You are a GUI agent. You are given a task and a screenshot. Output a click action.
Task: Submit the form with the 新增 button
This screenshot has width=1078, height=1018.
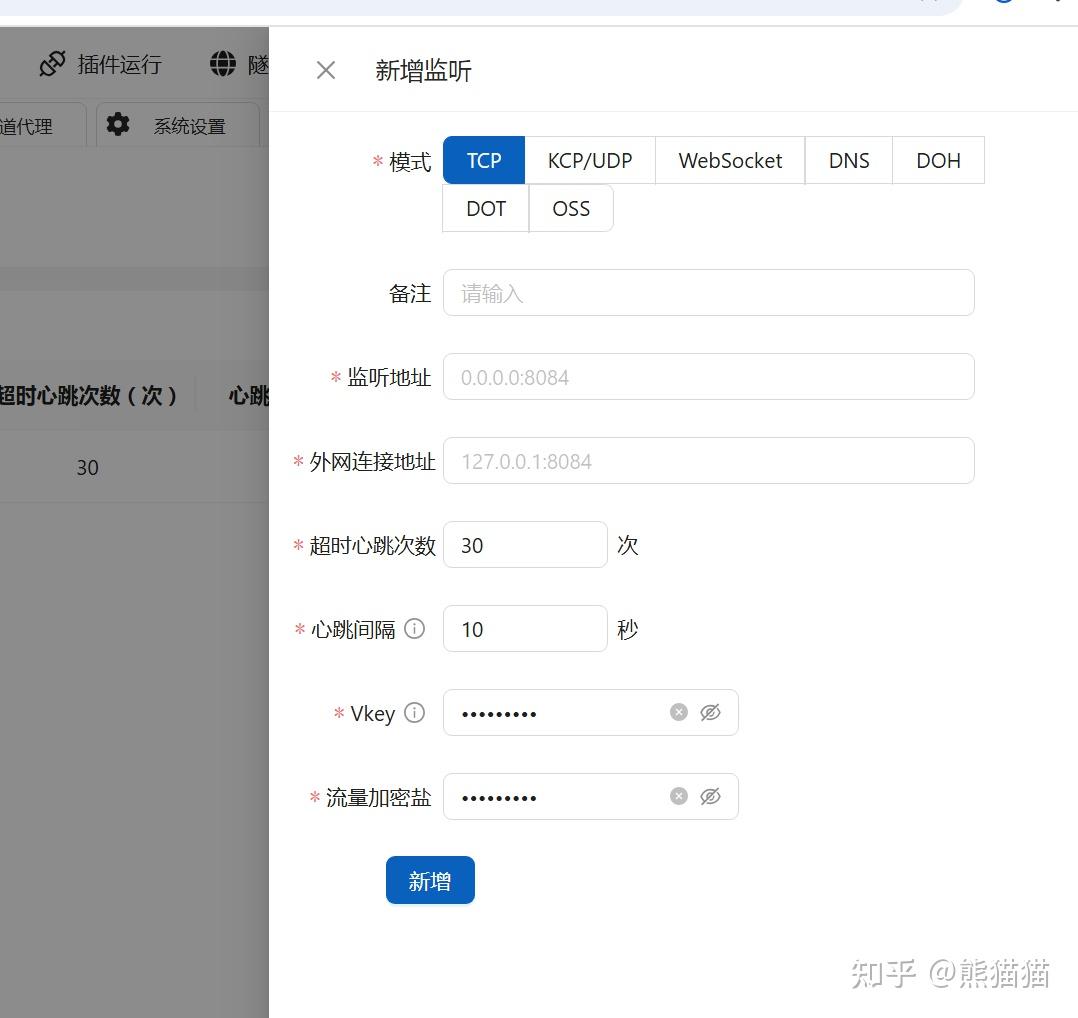tap(430, 880)
